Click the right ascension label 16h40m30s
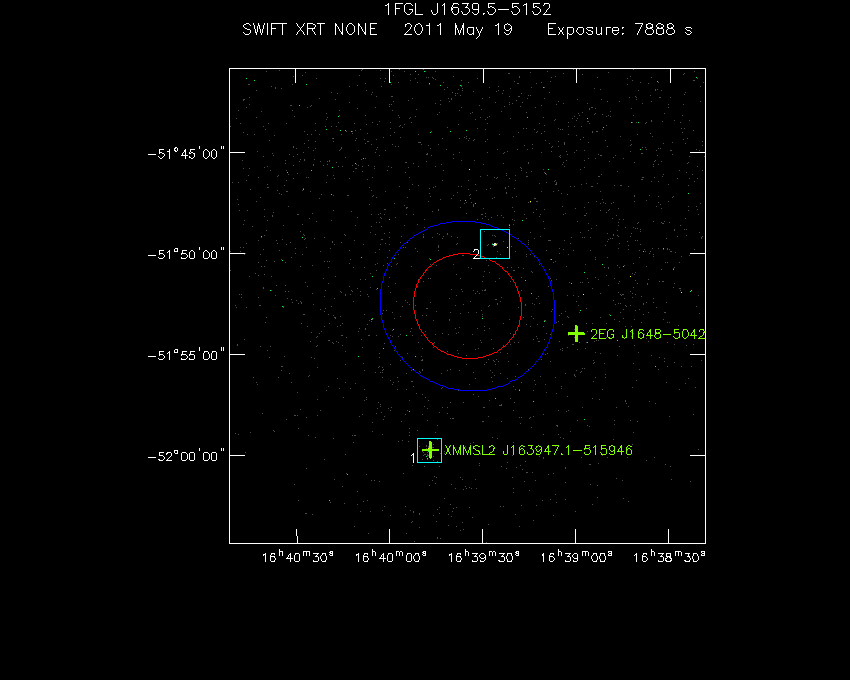This screenshot has height=680, width=850. [x=298, y=557]
